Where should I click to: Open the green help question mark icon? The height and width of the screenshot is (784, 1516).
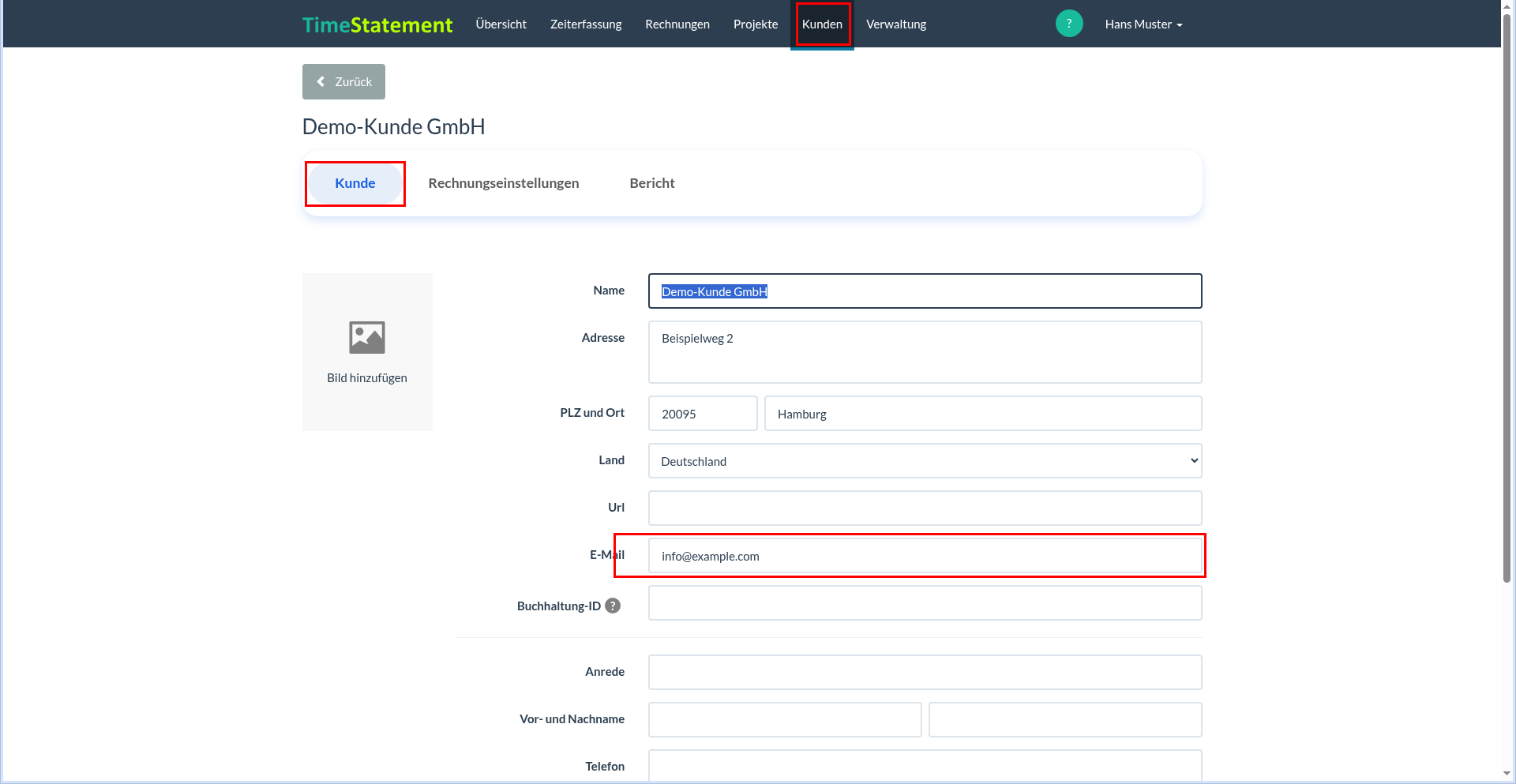[1069, 24]
